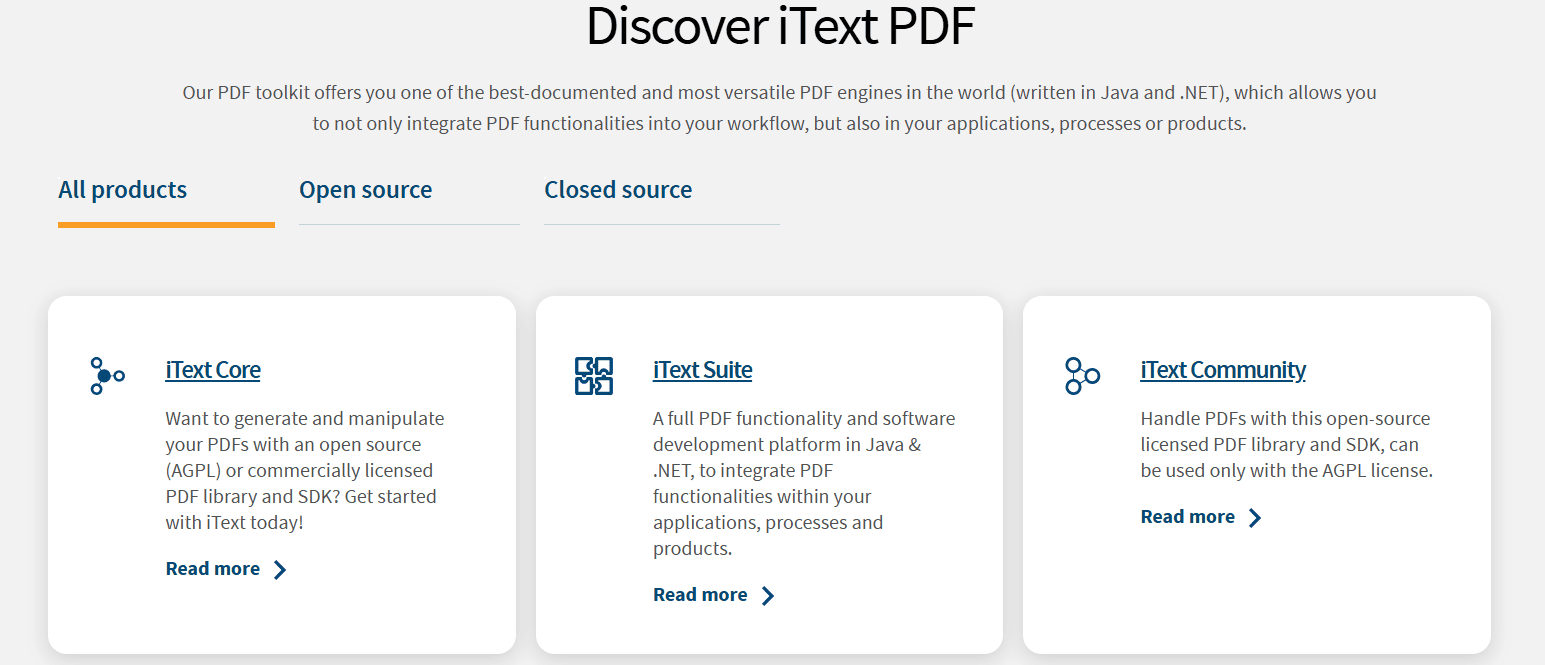
Task: Click the arrow after iText Community's Read more
Action: click(1256, 517)
